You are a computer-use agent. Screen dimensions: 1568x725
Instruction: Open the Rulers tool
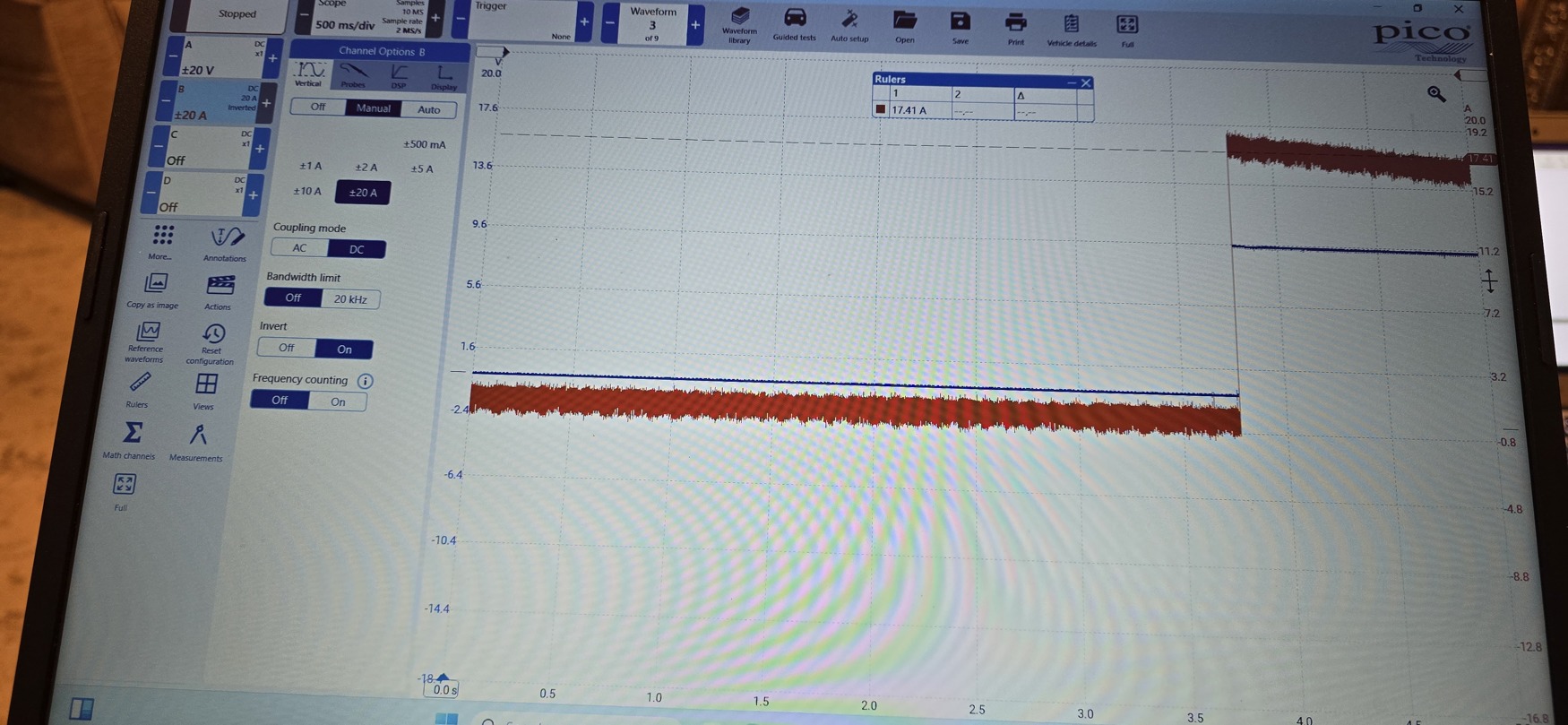pos(139,391)
